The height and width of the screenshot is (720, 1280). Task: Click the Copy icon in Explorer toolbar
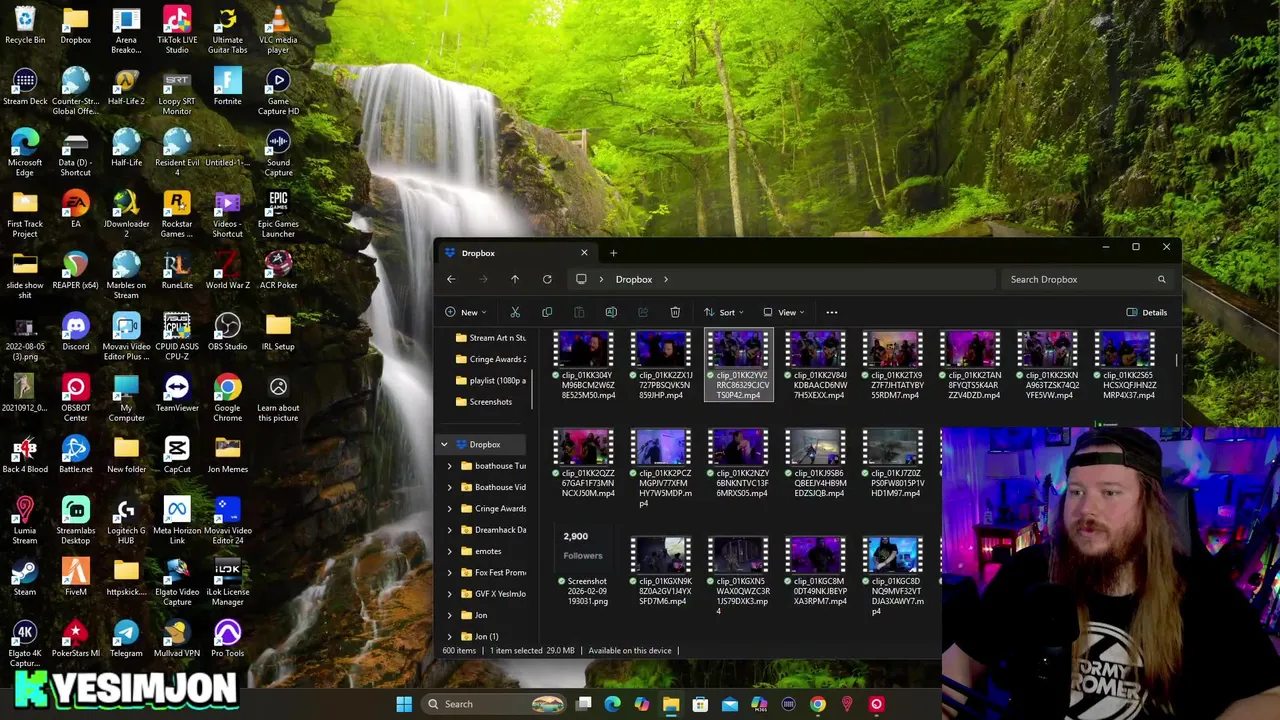(547, 312)
